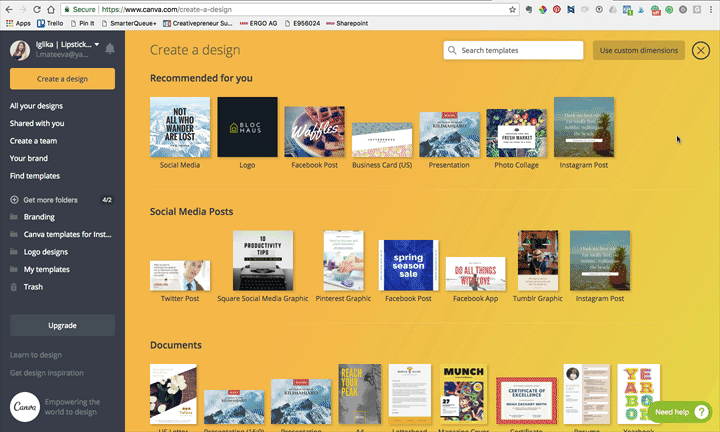Open Canva templates for Inst... folder
The image size is (720, 432).
coord(68,235)
